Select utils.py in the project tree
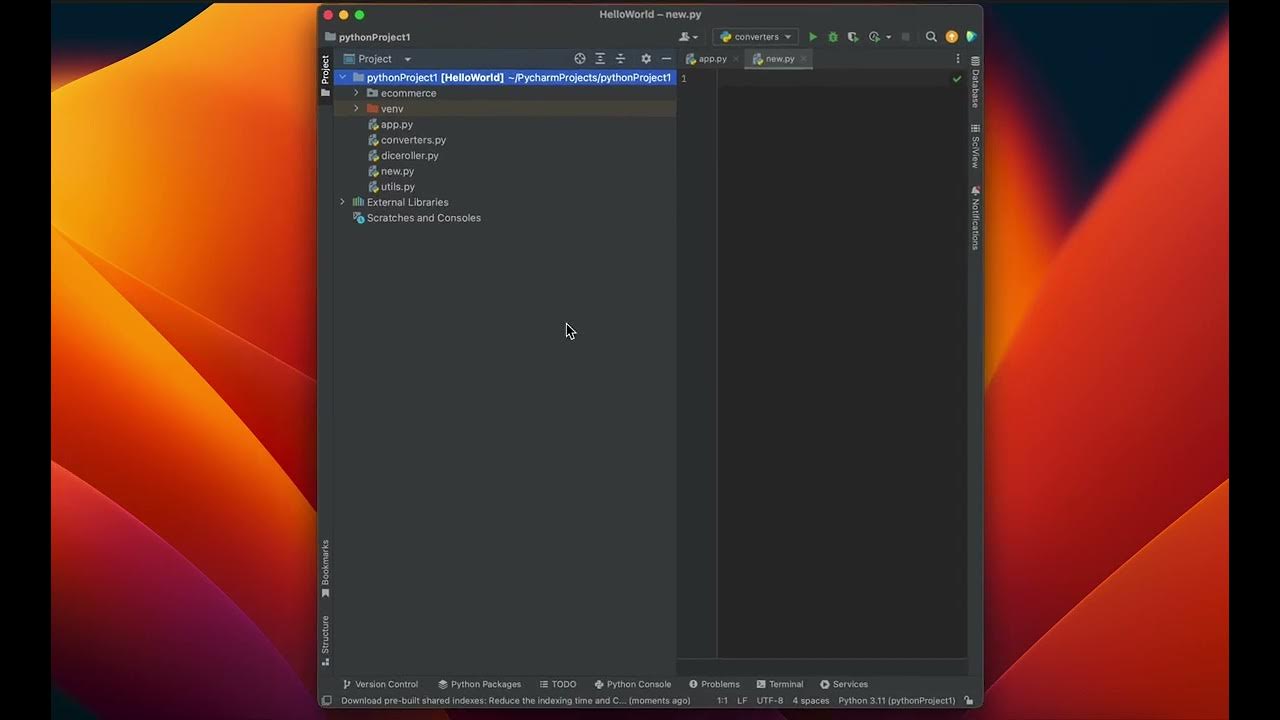 pos(391,187)
